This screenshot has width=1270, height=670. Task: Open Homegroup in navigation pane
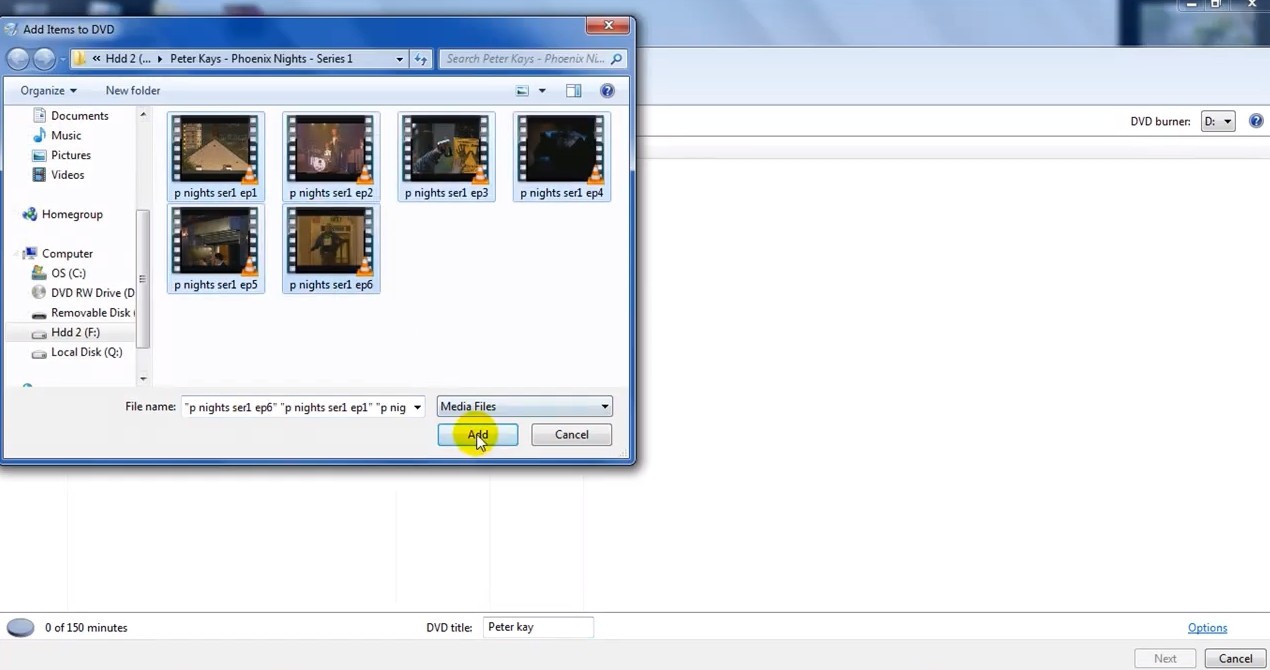click(71, 214)
